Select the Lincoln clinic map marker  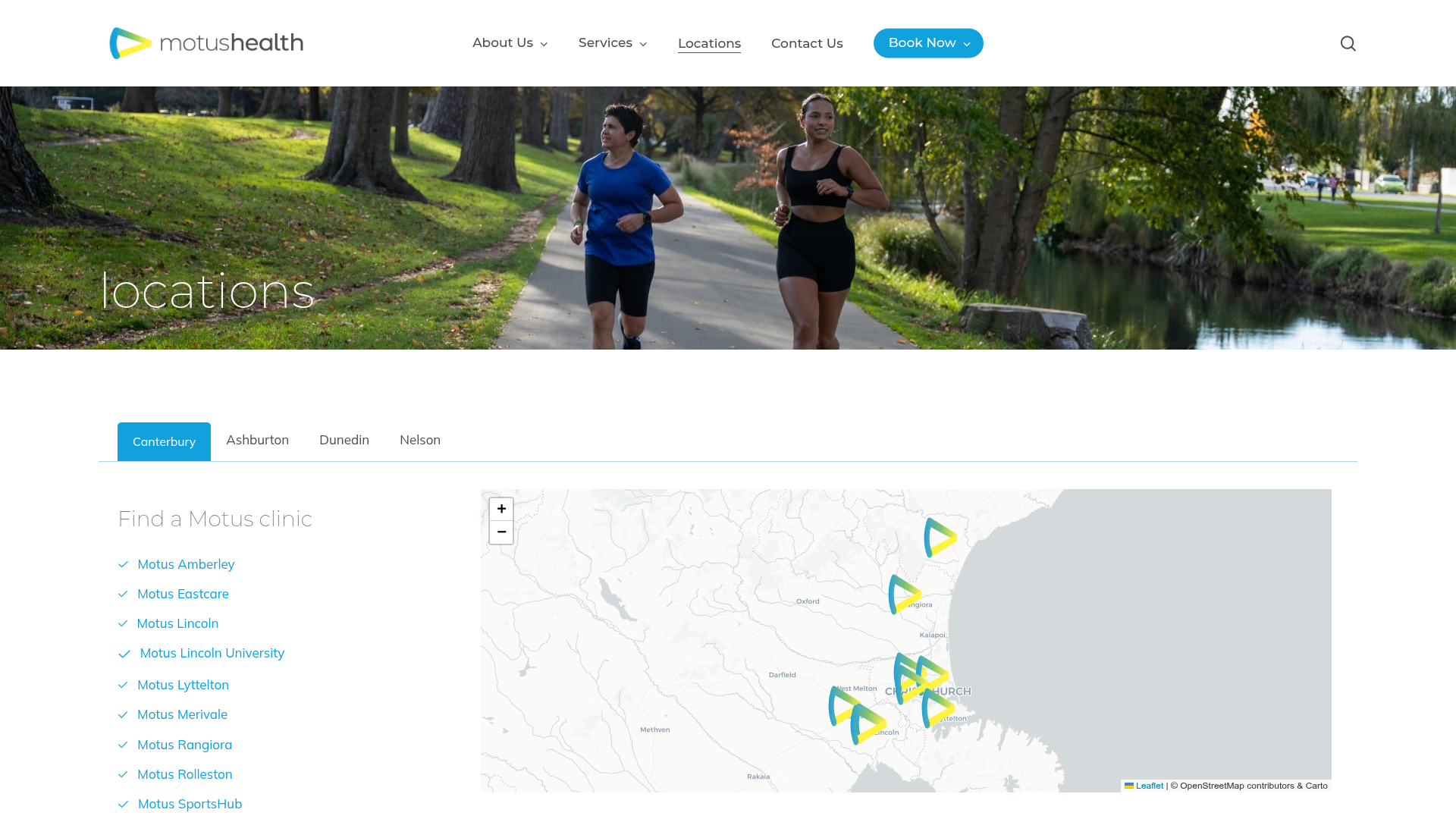pyautogui.click(x=868, y=724)
